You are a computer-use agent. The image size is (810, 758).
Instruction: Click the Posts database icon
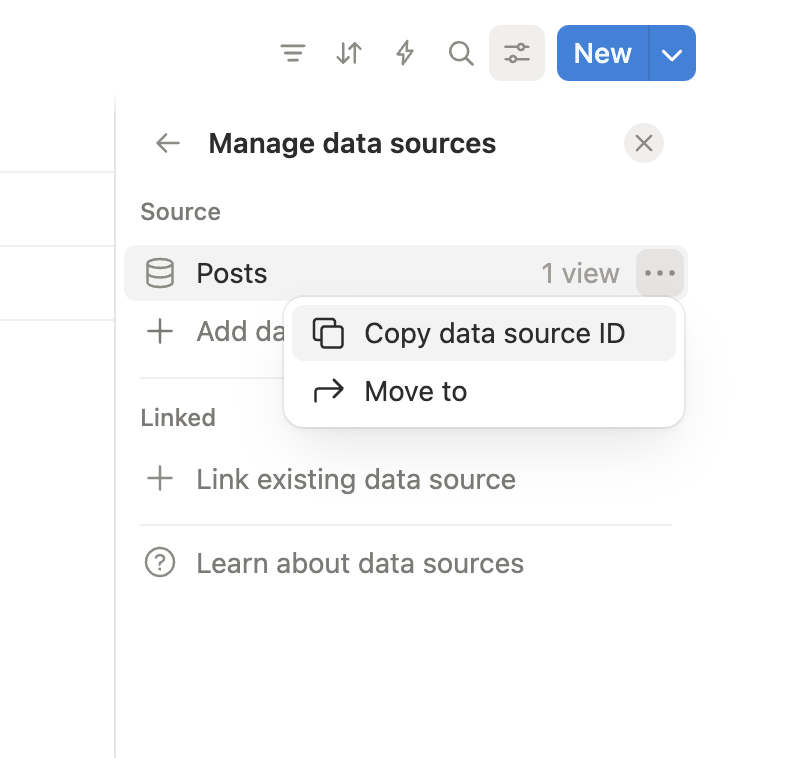[160, 272]
